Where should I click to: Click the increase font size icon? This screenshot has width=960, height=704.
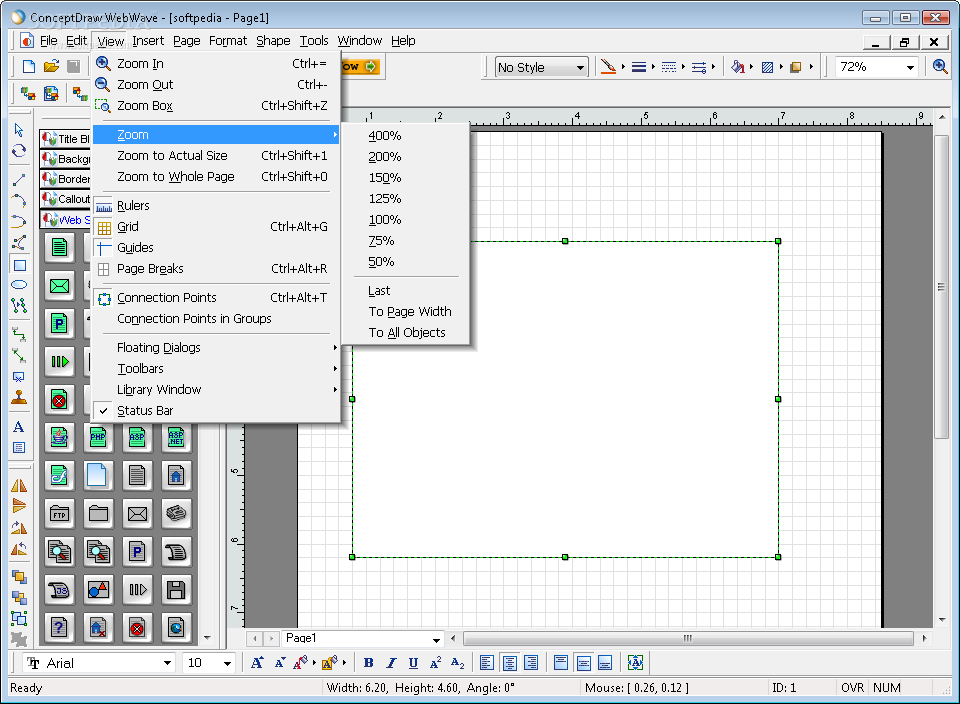(257, 663)
